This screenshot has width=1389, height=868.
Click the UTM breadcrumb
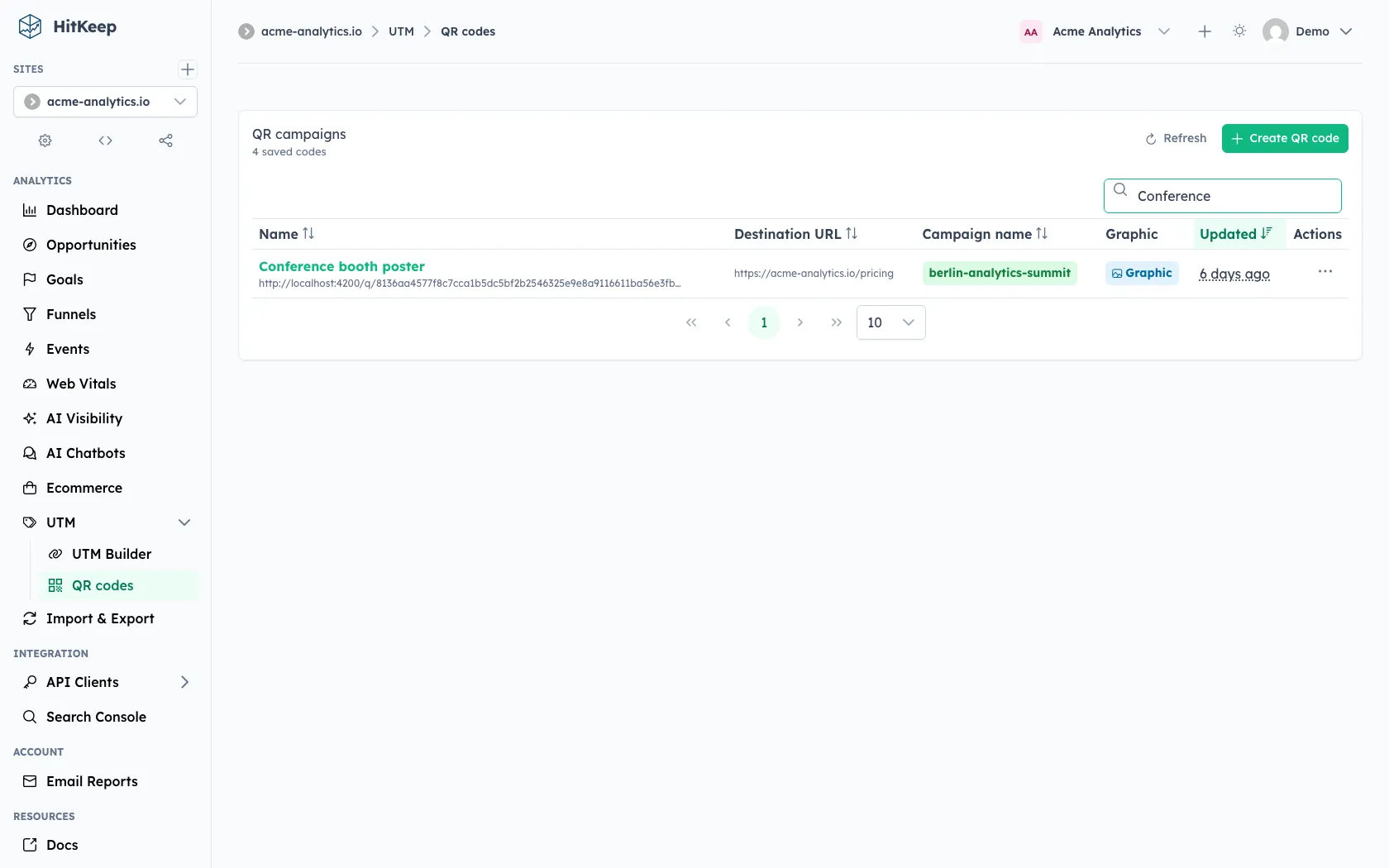401,31
